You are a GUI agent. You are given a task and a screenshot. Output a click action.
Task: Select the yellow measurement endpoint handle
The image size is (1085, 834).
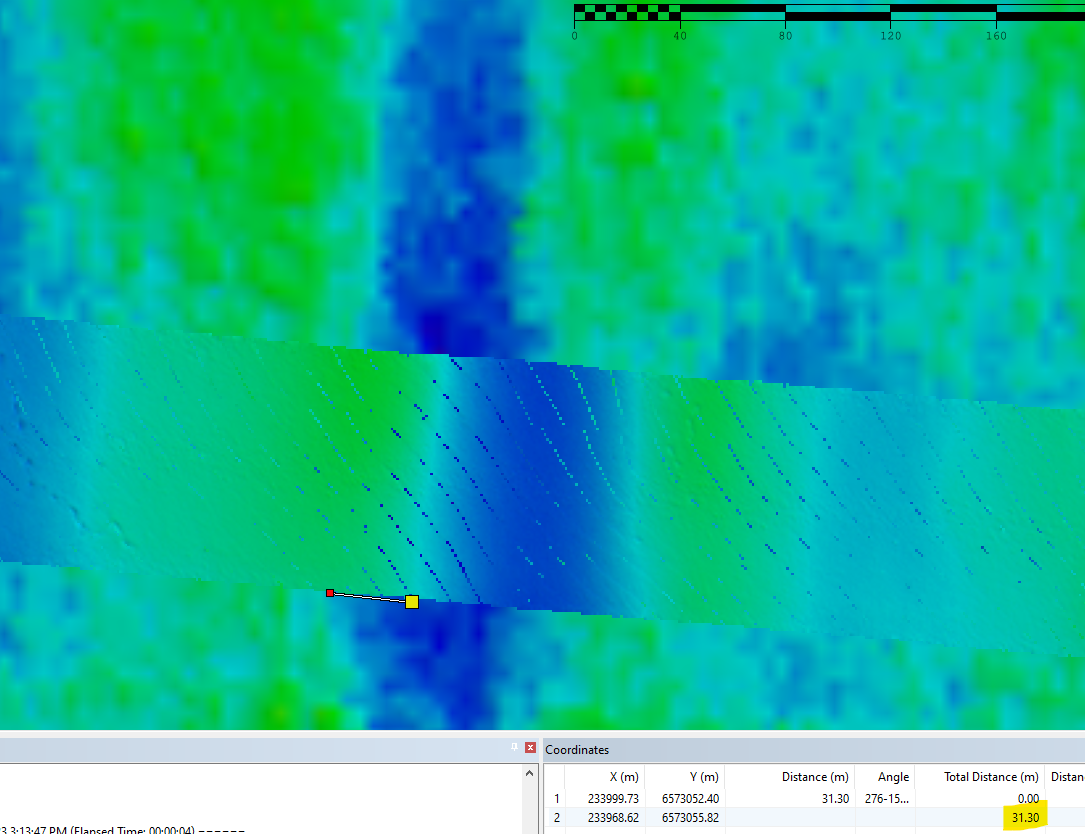point(411,601)
